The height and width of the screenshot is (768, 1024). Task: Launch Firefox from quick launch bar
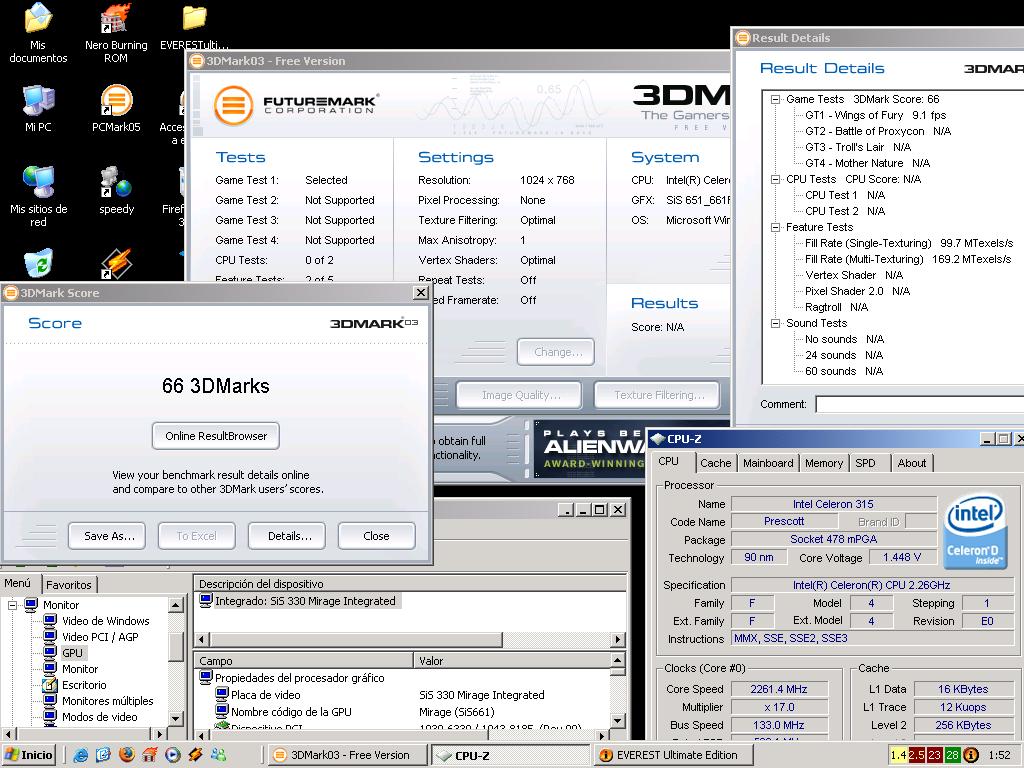click(127, 755)
